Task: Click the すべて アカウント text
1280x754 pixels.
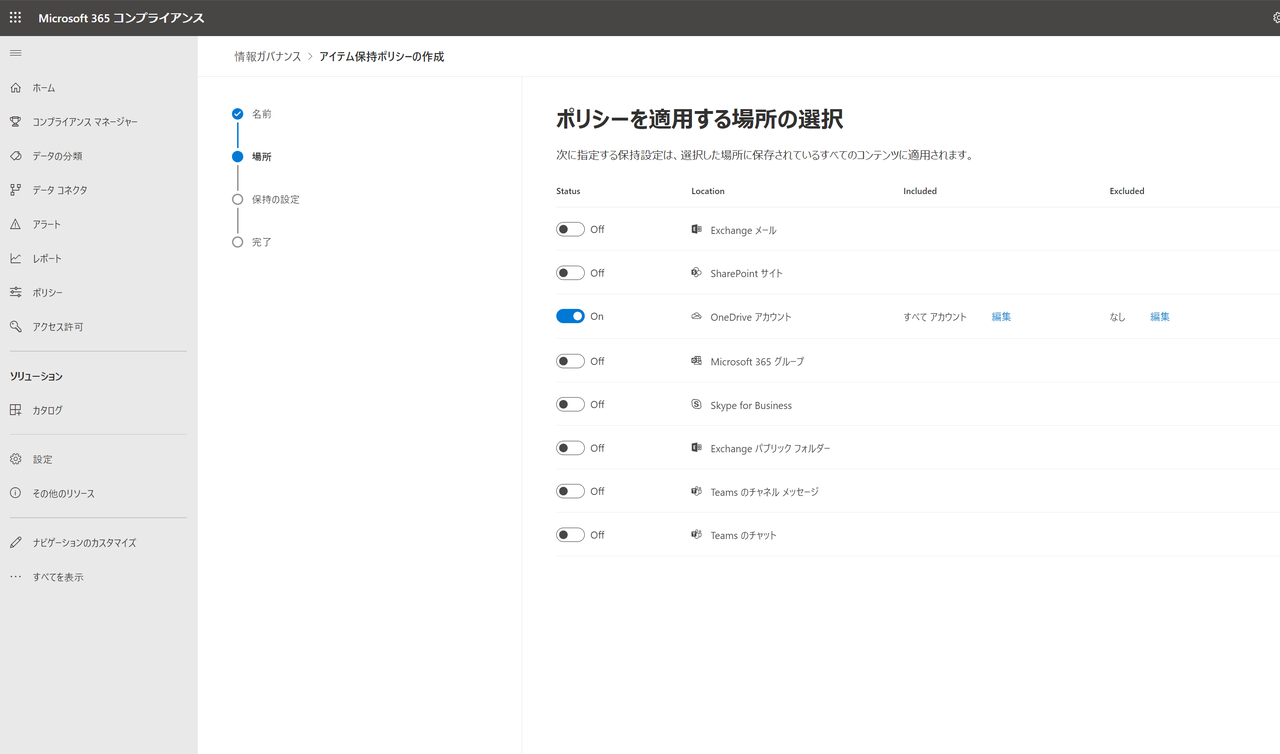Action: click(935, 317)
